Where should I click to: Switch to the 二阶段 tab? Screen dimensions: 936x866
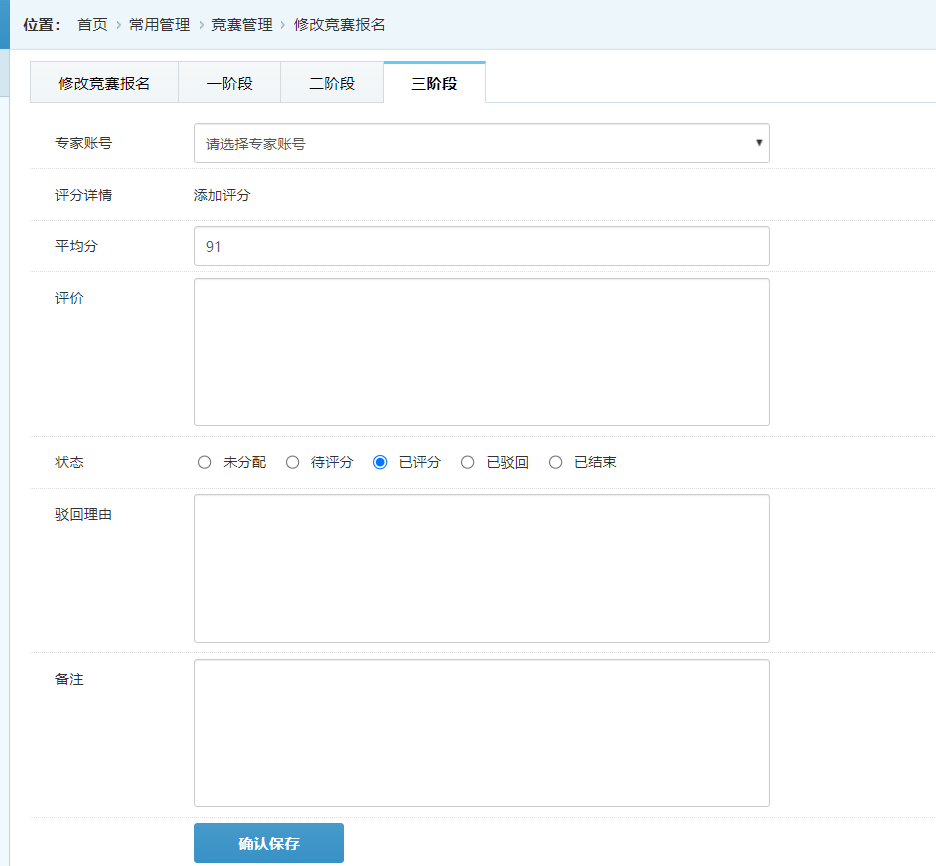tap(332, 83)
